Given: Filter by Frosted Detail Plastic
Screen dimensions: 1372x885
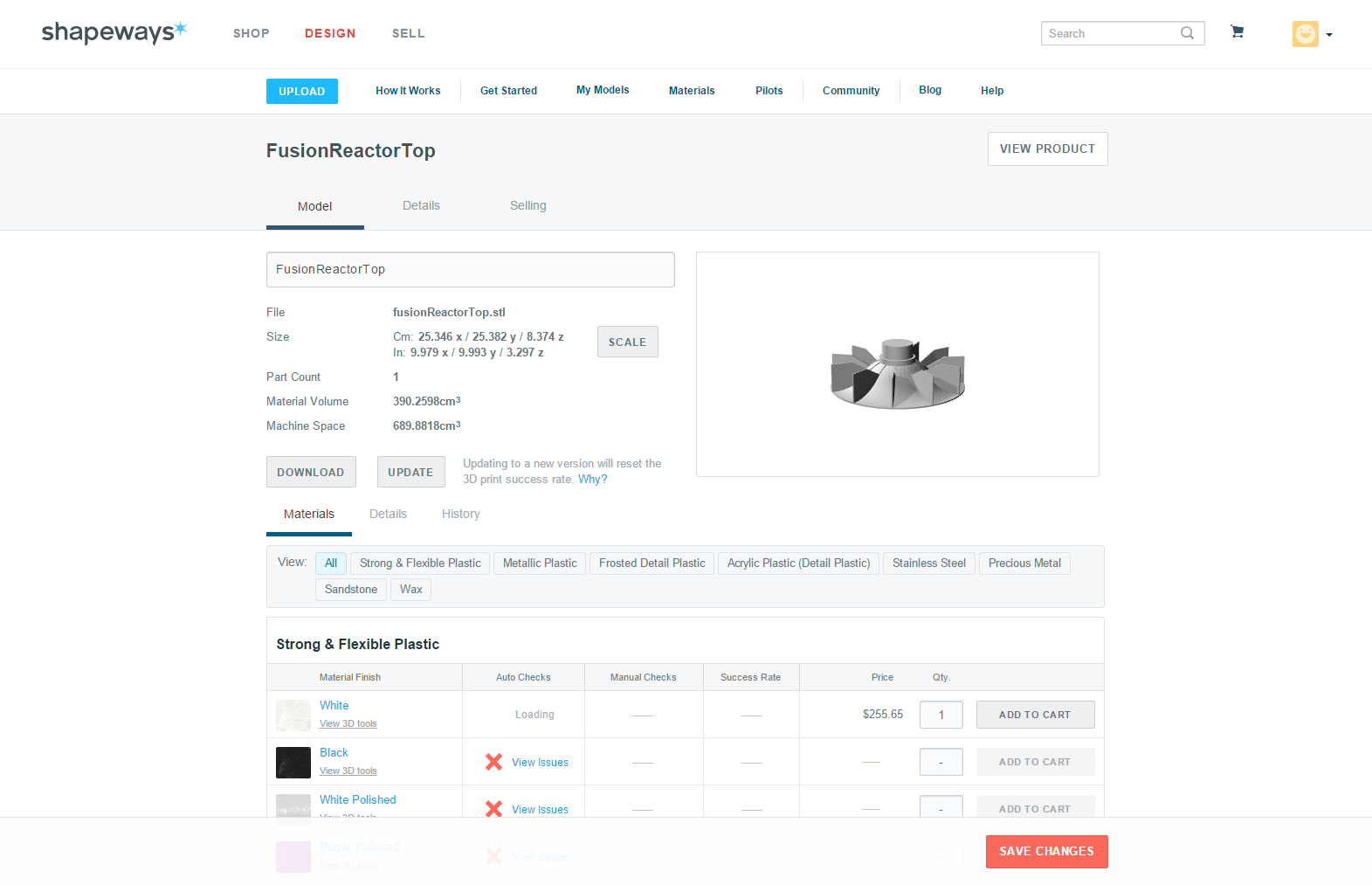Looking at the screenshot, I should (652, 563).
